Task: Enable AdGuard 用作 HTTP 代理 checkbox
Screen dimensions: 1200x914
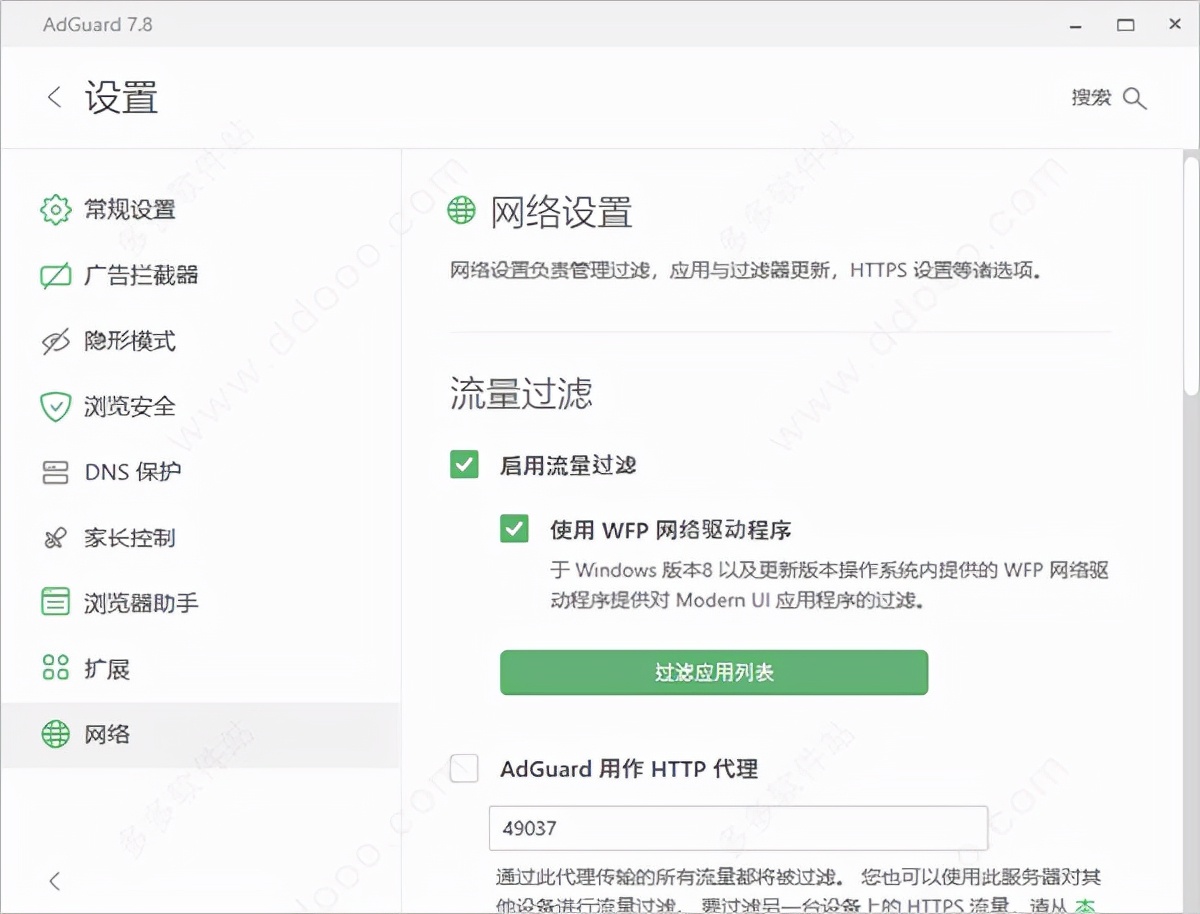Action: [464, 768]
